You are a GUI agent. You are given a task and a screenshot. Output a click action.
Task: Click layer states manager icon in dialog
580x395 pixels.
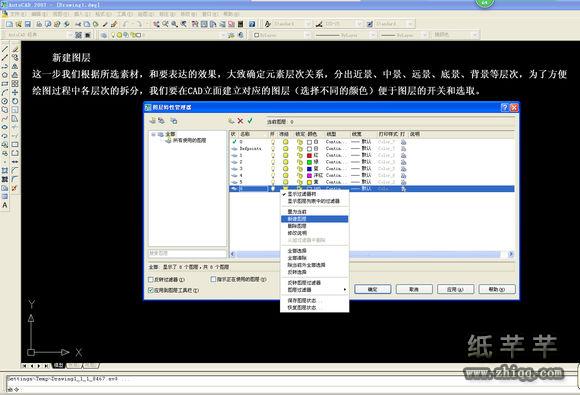173,121
